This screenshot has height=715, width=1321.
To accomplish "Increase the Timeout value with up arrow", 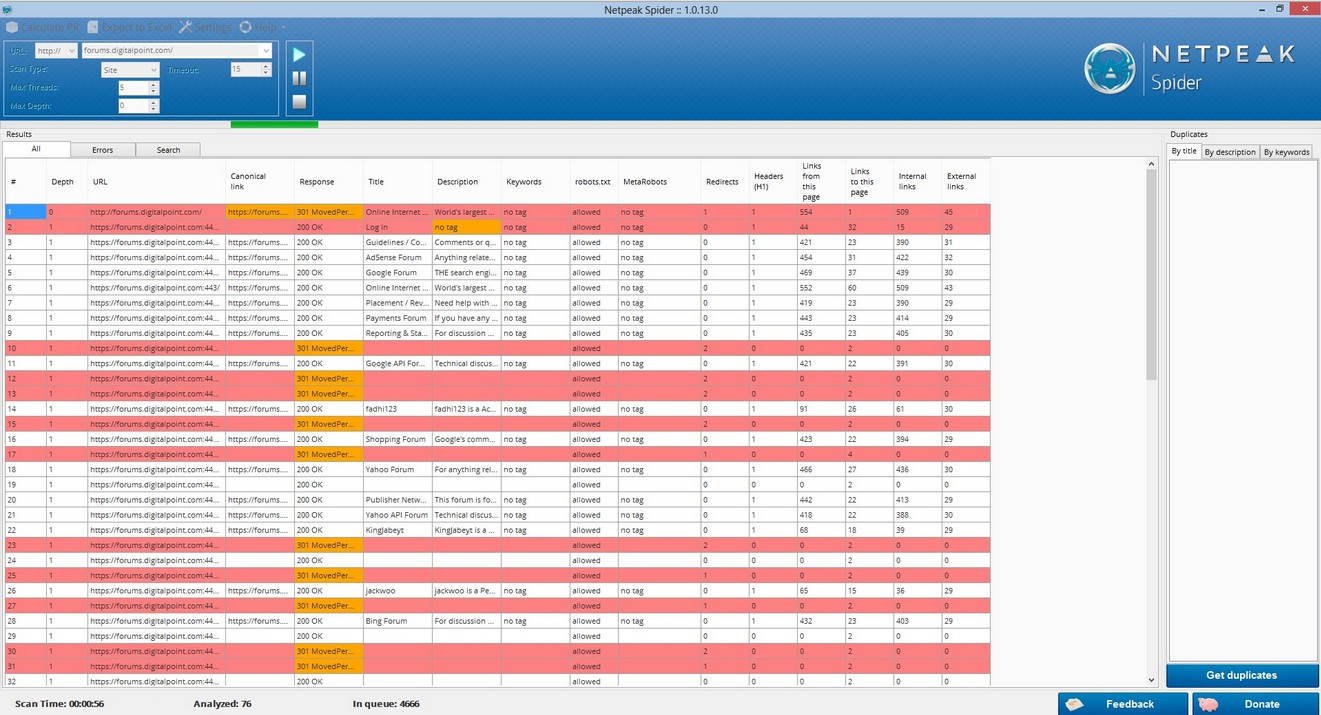I will click(266, 67).
